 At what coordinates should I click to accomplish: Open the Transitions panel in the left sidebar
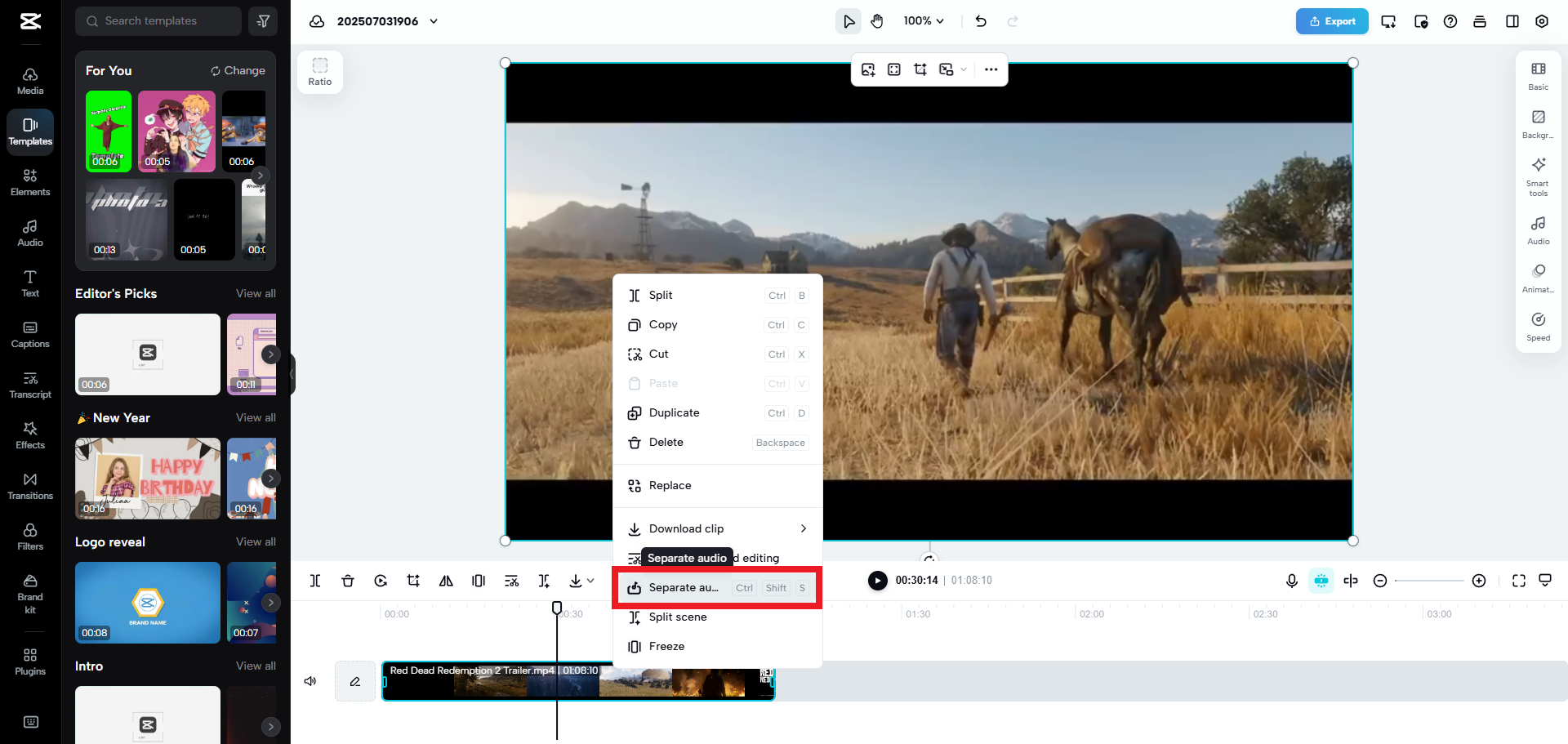coord(30,486)
